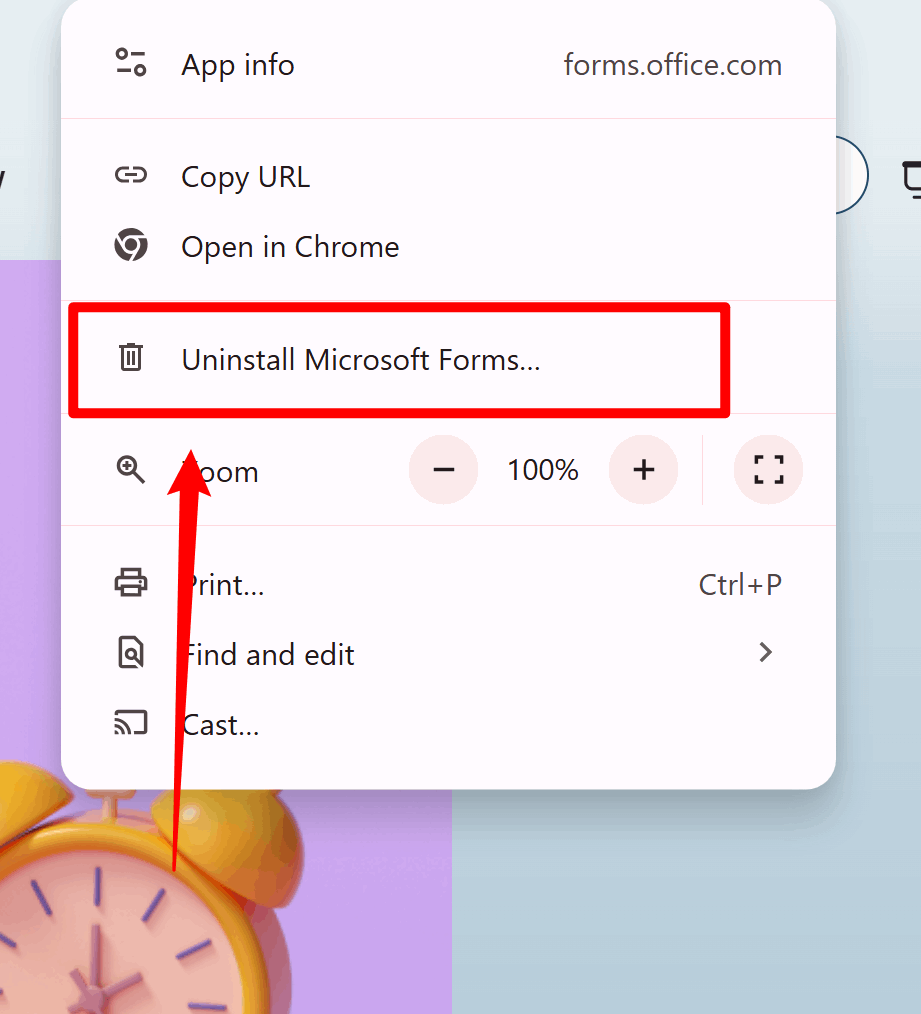Enter fullscreen with the fullscreen icon

coord(768,469)
